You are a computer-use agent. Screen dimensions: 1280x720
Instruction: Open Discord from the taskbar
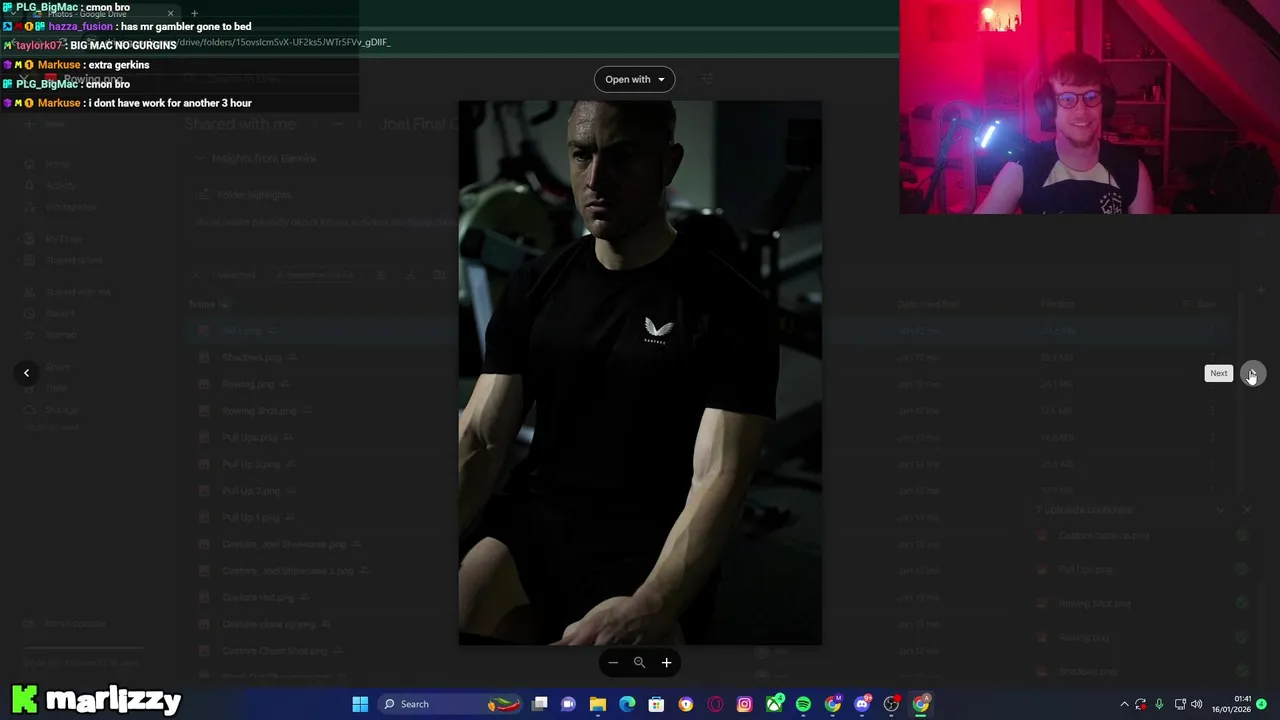pyautogui.click(x=862, y=704)
